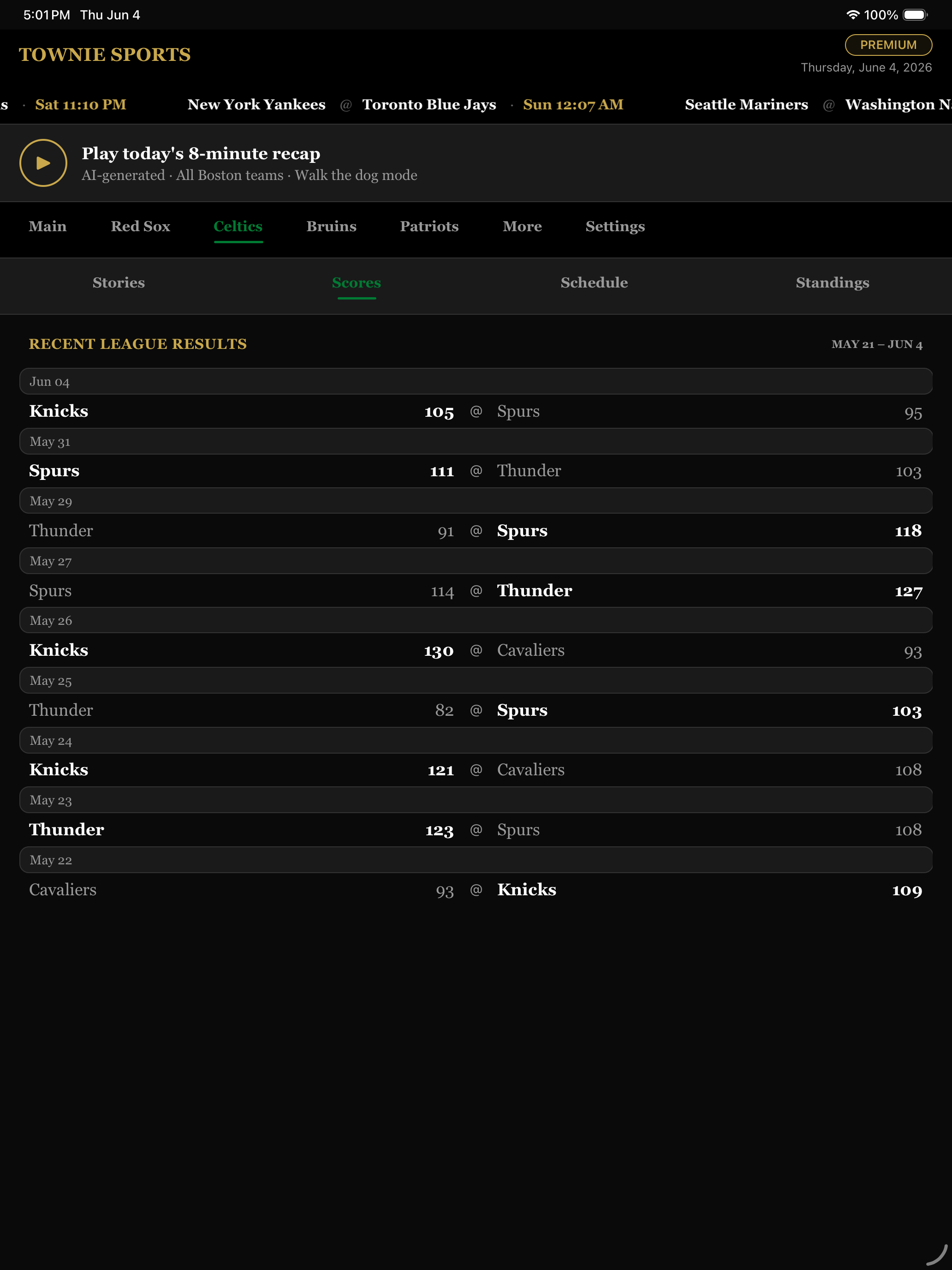The height and width of the screenshot is (1270, 952).
Task: Play today's 8-minute recap
Action: 43,162
